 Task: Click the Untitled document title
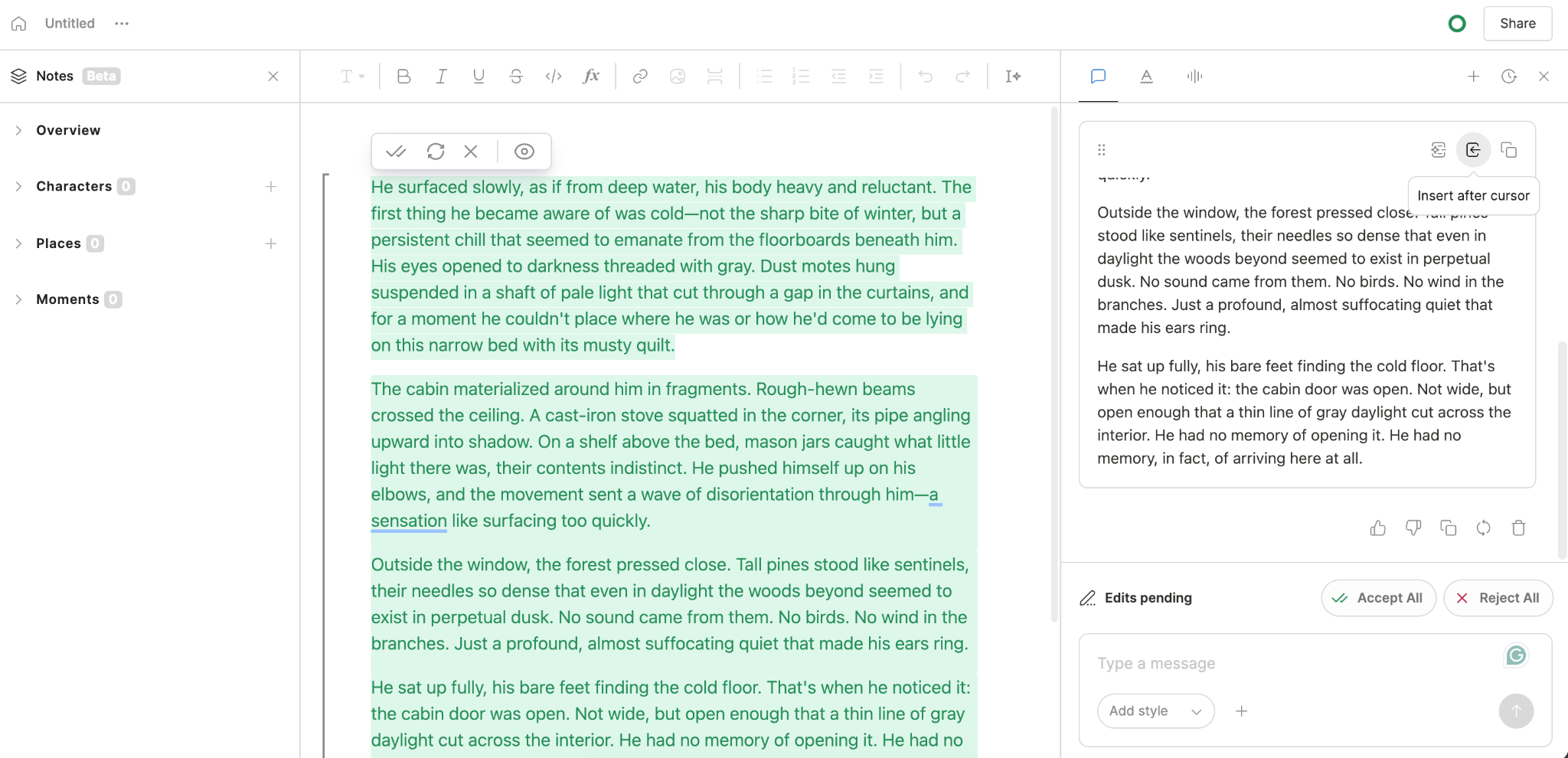[x=70, y=24]
